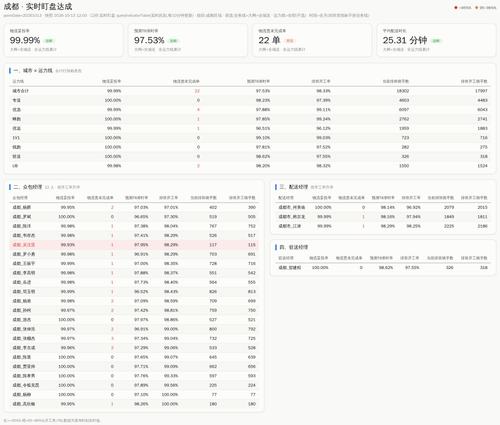Click the 225 rider count cell
The height and width of the screenshot is (425, 500).
pos(213,385)
